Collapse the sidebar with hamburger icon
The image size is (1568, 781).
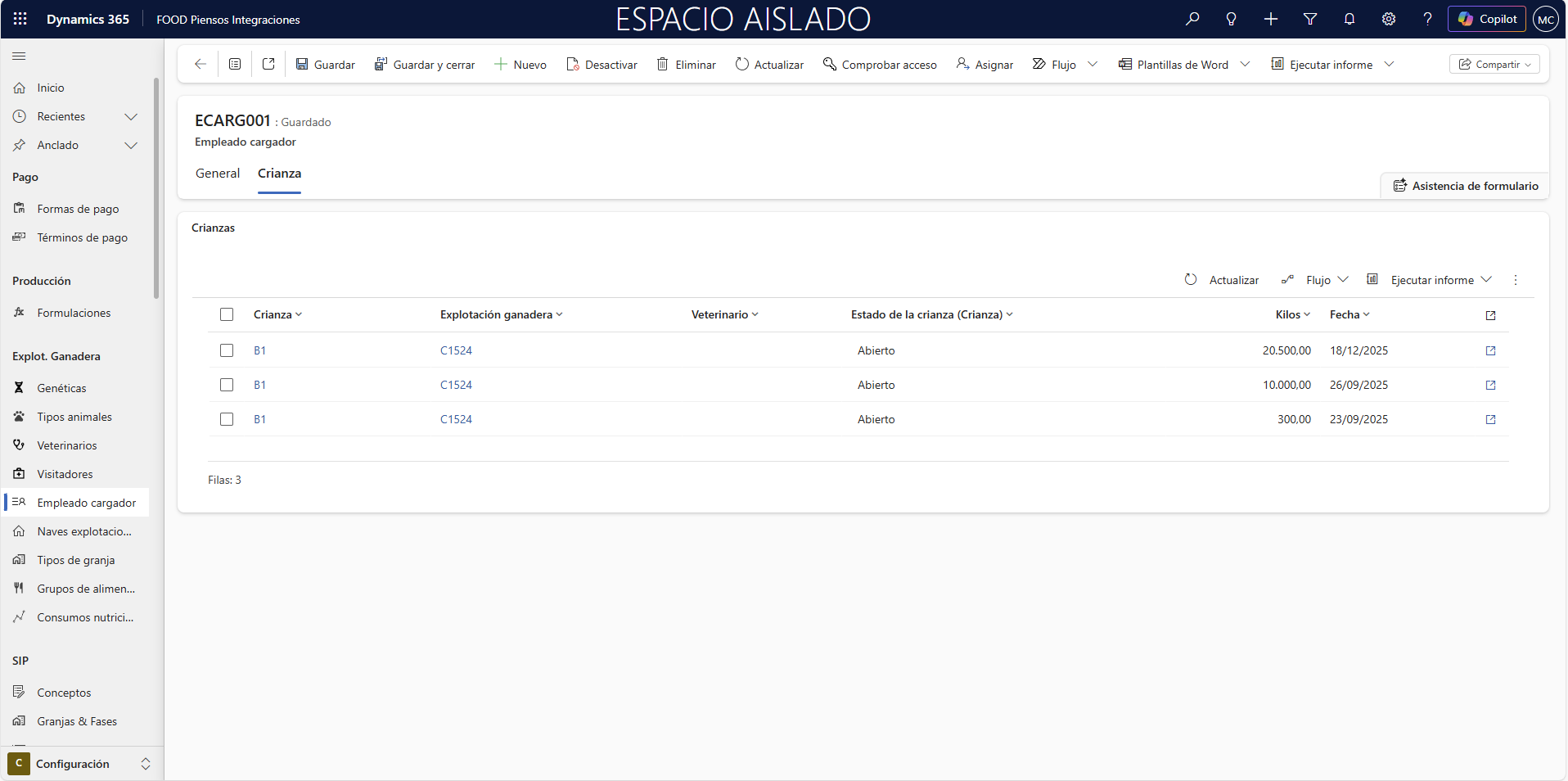click(x=19, y=56)
